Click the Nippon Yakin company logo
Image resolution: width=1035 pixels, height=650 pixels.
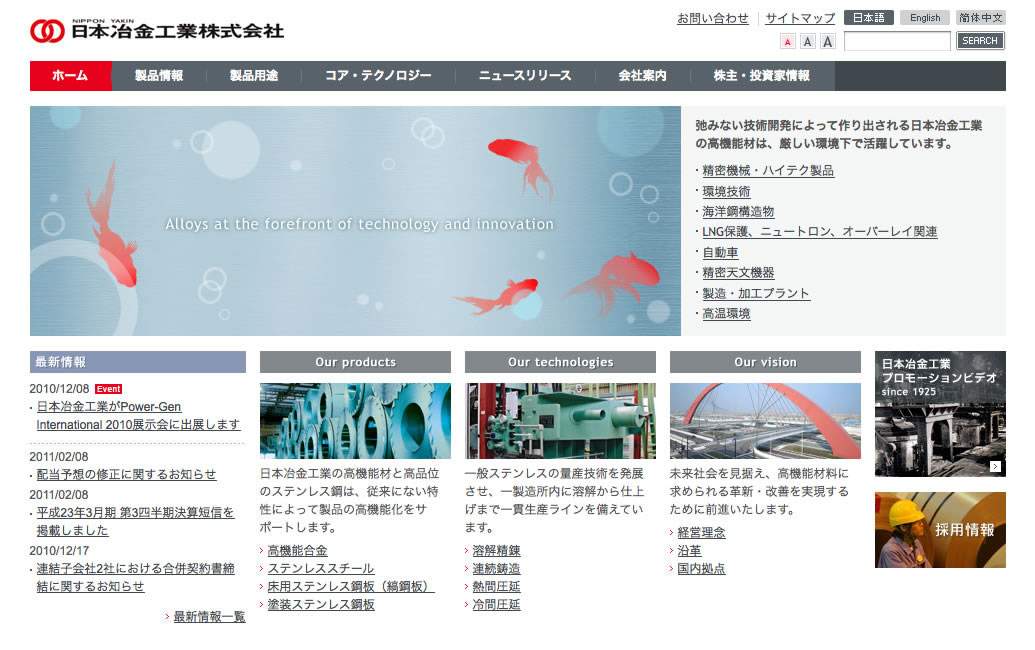click(x=157, y=30)
